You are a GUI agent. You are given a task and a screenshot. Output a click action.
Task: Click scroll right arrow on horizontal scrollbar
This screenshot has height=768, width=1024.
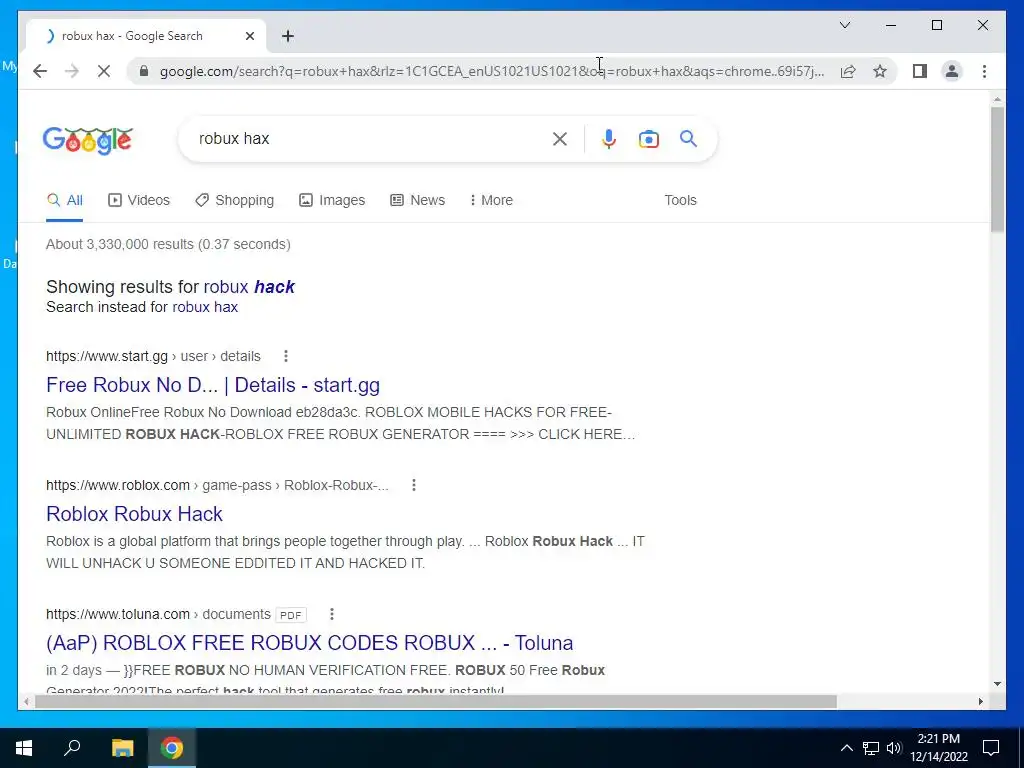(980, 701)
